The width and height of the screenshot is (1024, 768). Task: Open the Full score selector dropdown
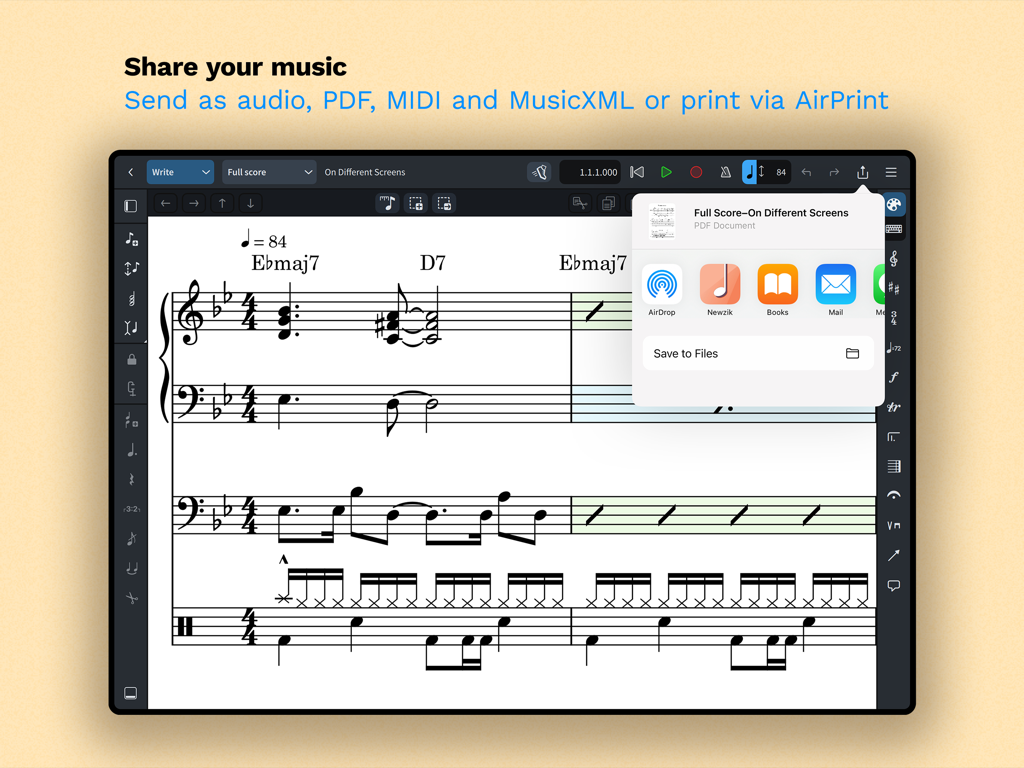click(x=269, y=172)
